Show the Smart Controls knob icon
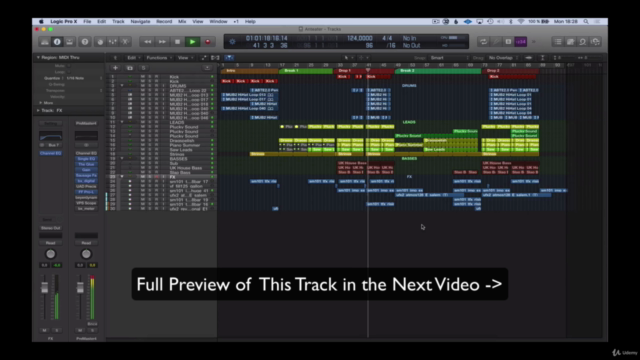Screen dimensions: 640x360 (x=100, y=42)
